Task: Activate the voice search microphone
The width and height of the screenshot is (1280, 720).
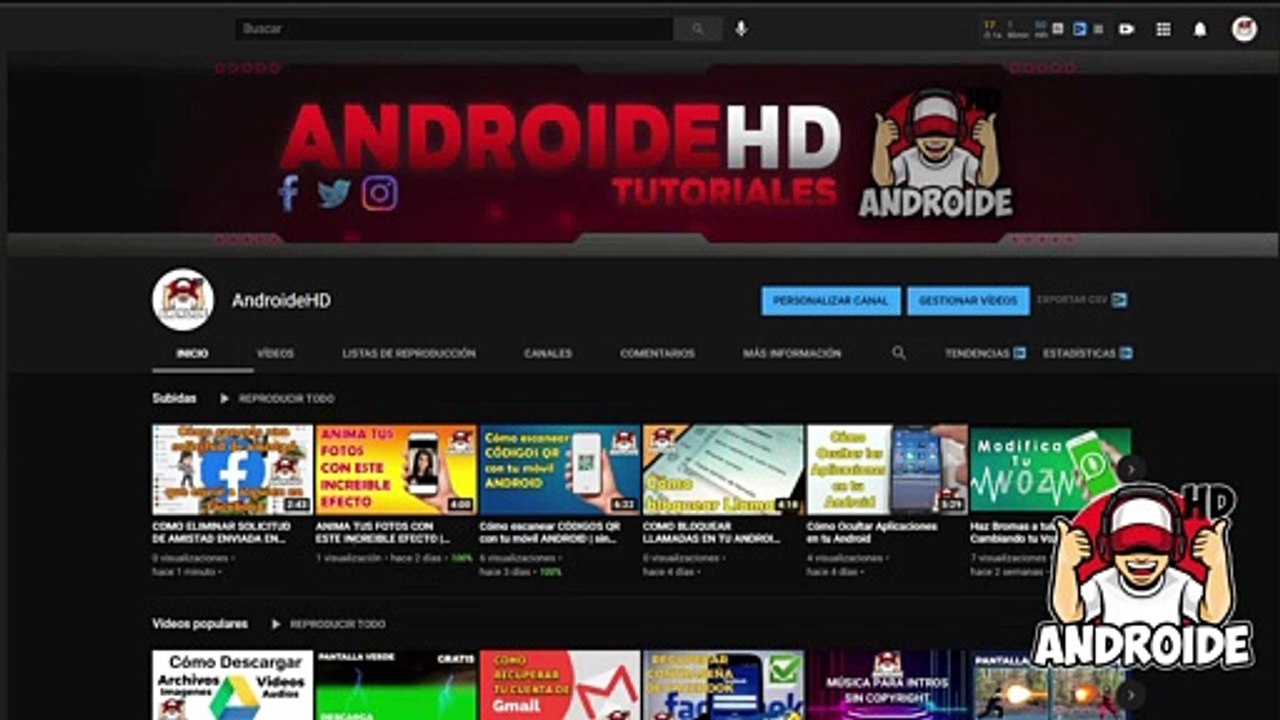Action: click(x=741, y=29)
